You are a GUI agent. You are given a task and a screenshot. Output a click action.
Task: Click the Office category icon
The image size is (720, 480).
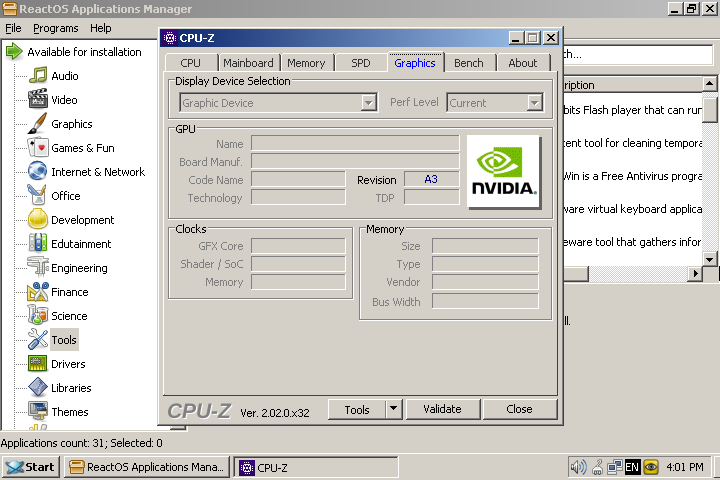pos(37,195)
